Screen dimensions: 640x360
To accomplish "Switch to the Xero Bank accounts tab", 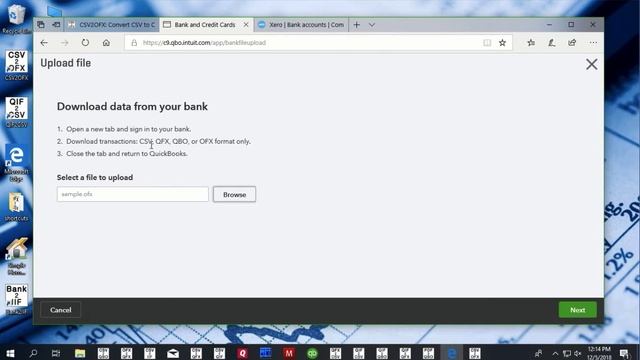I will click(301, 24).
